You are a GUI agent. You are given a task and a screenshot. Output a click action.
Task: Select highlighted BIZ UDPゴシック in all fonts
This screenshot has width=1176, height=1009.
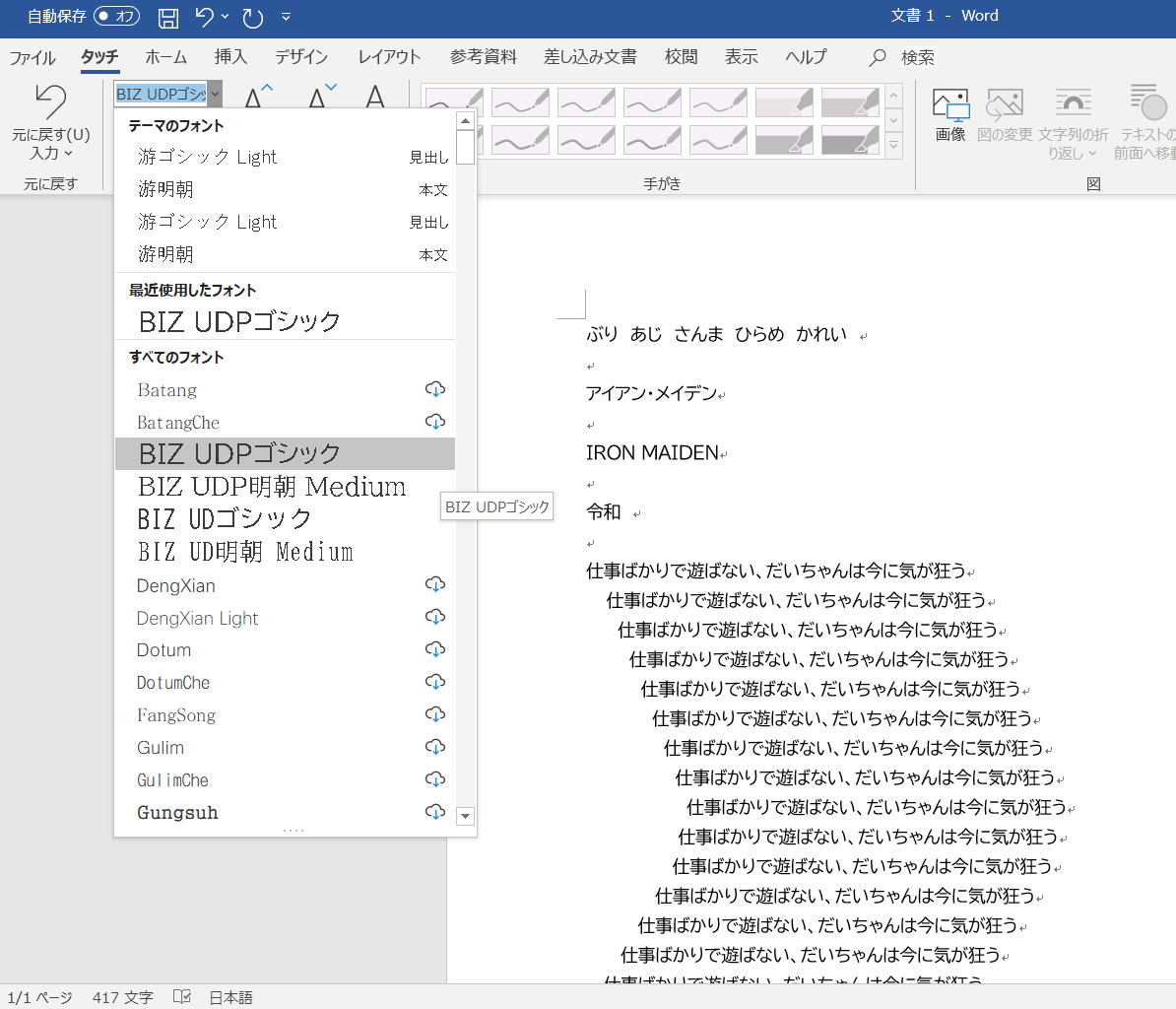(x=285, y=454)
